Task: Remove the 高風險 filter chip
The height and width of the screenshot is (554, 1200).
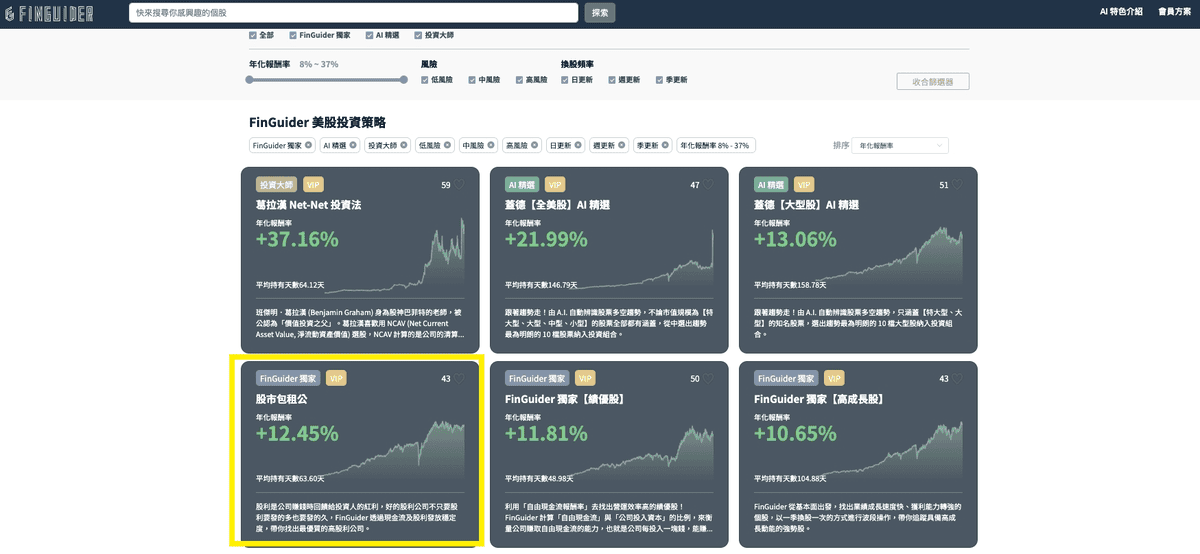Action: [535, 145]
